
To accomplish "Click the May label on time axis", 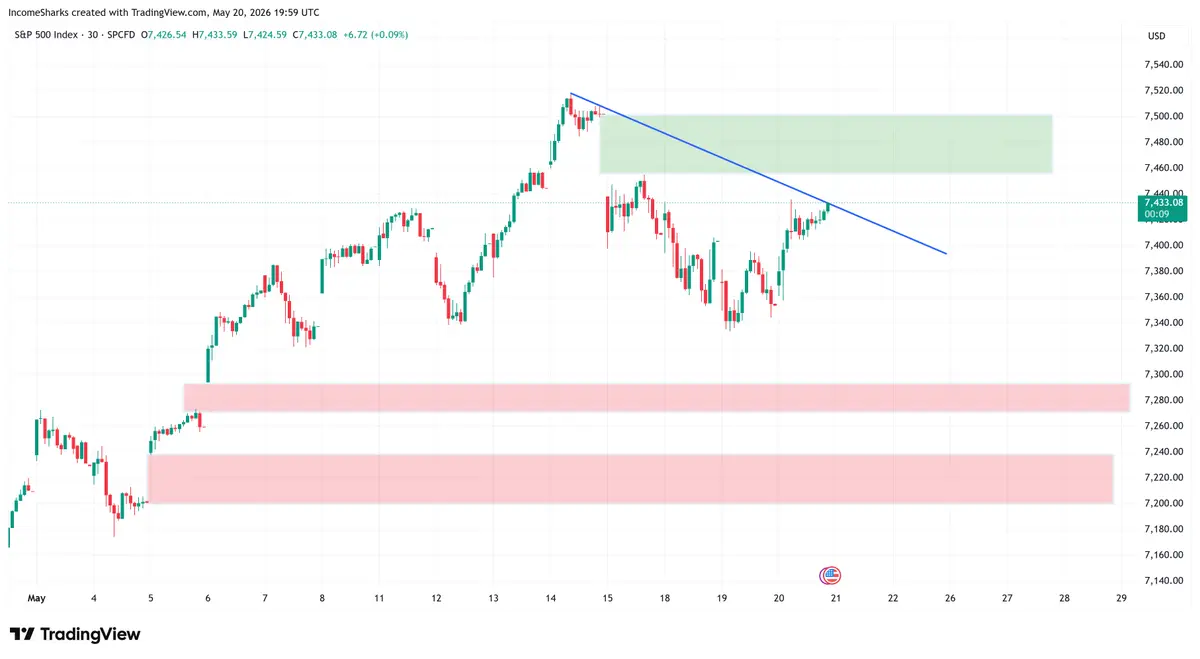I will 36,598.
